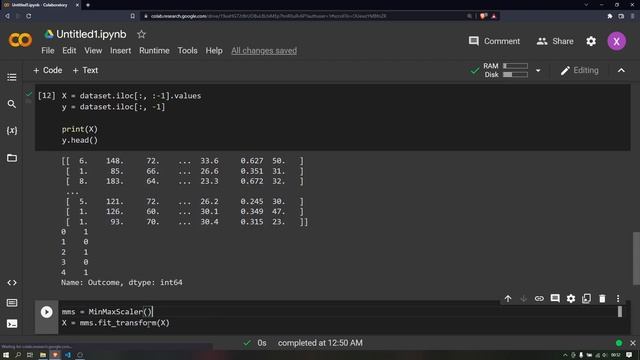
Task: Open the View menu
Action: coord(93,51)
